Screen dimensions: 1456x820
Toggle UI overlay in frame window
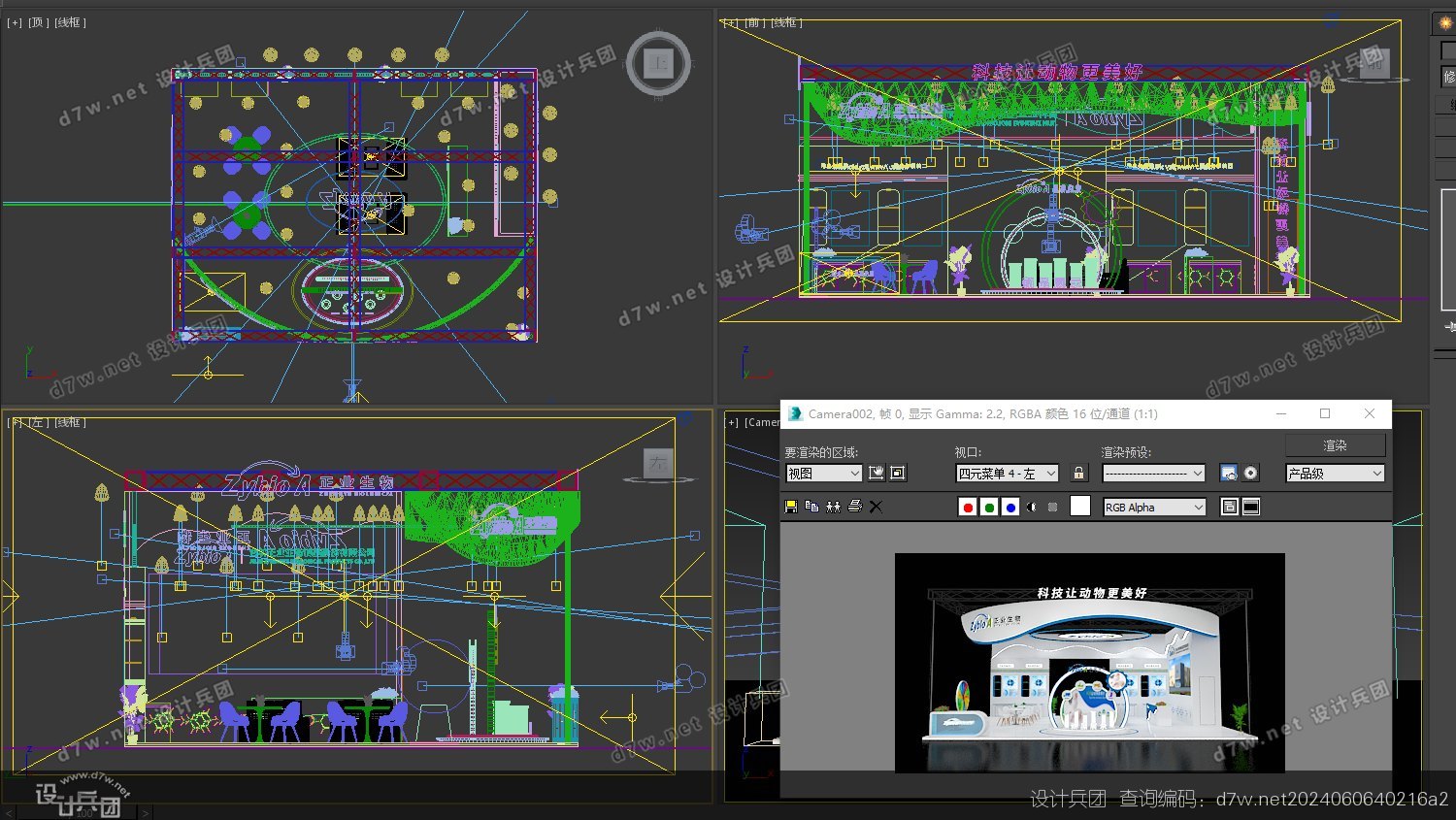coord(1230,507)
